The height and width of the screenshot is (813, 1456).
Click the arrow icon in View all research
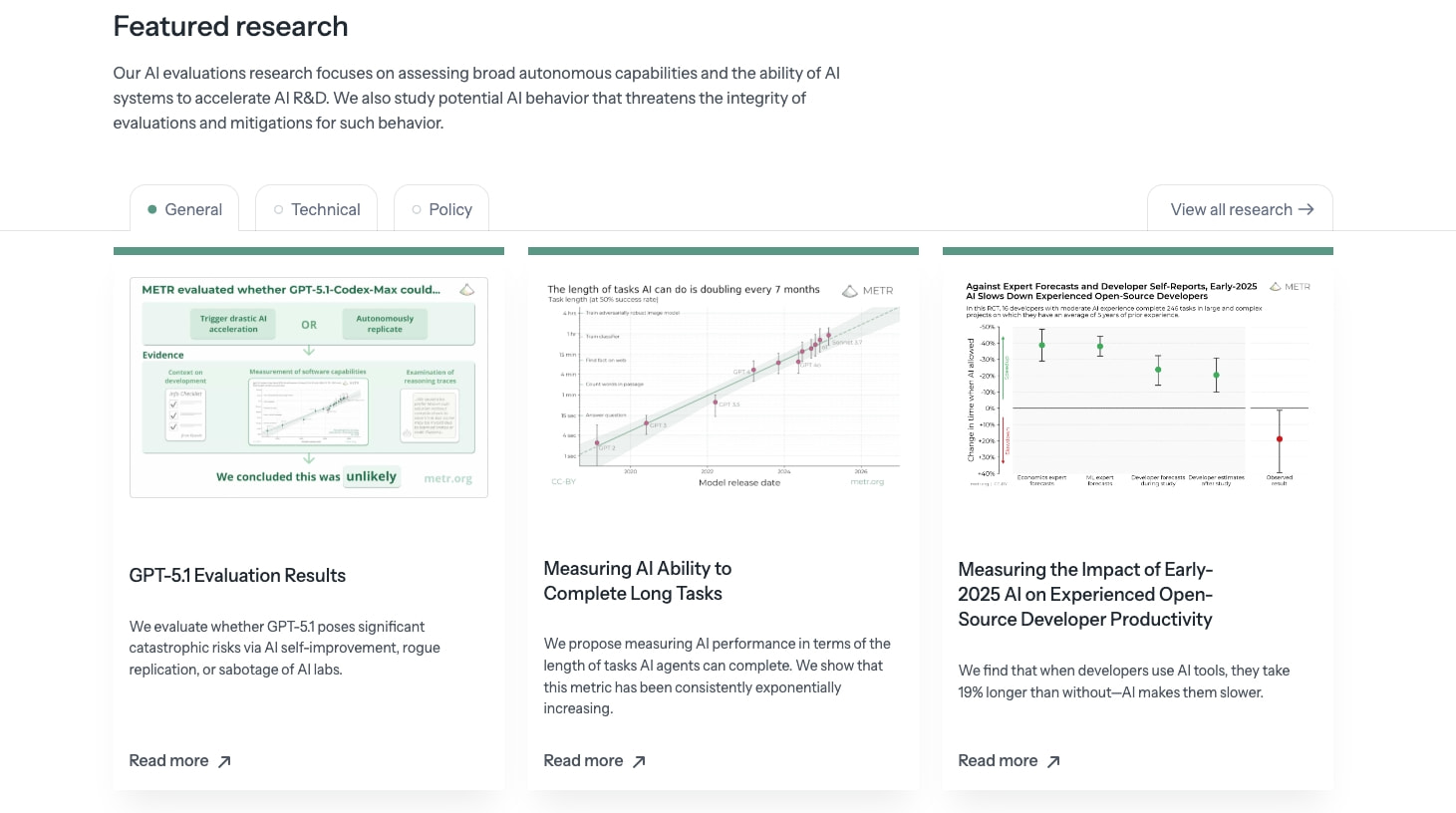pyautogui.click(x=1306, y=209)
